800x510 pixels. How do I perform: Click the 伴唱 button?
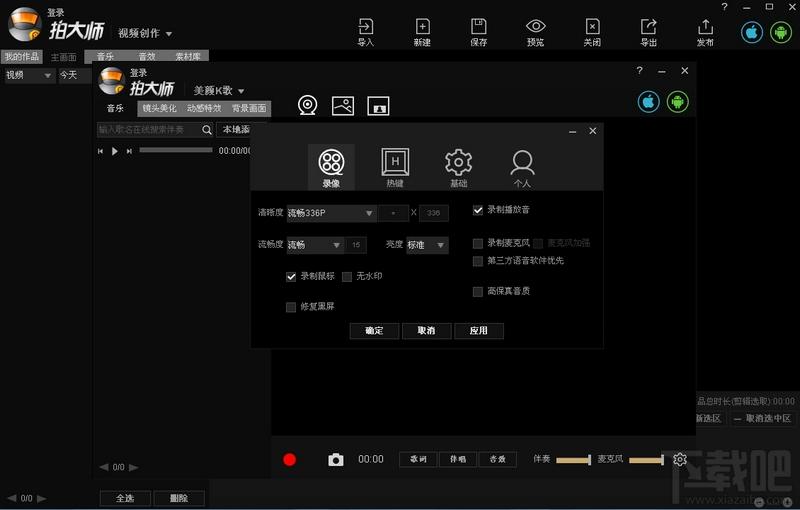tap(458, 460)
